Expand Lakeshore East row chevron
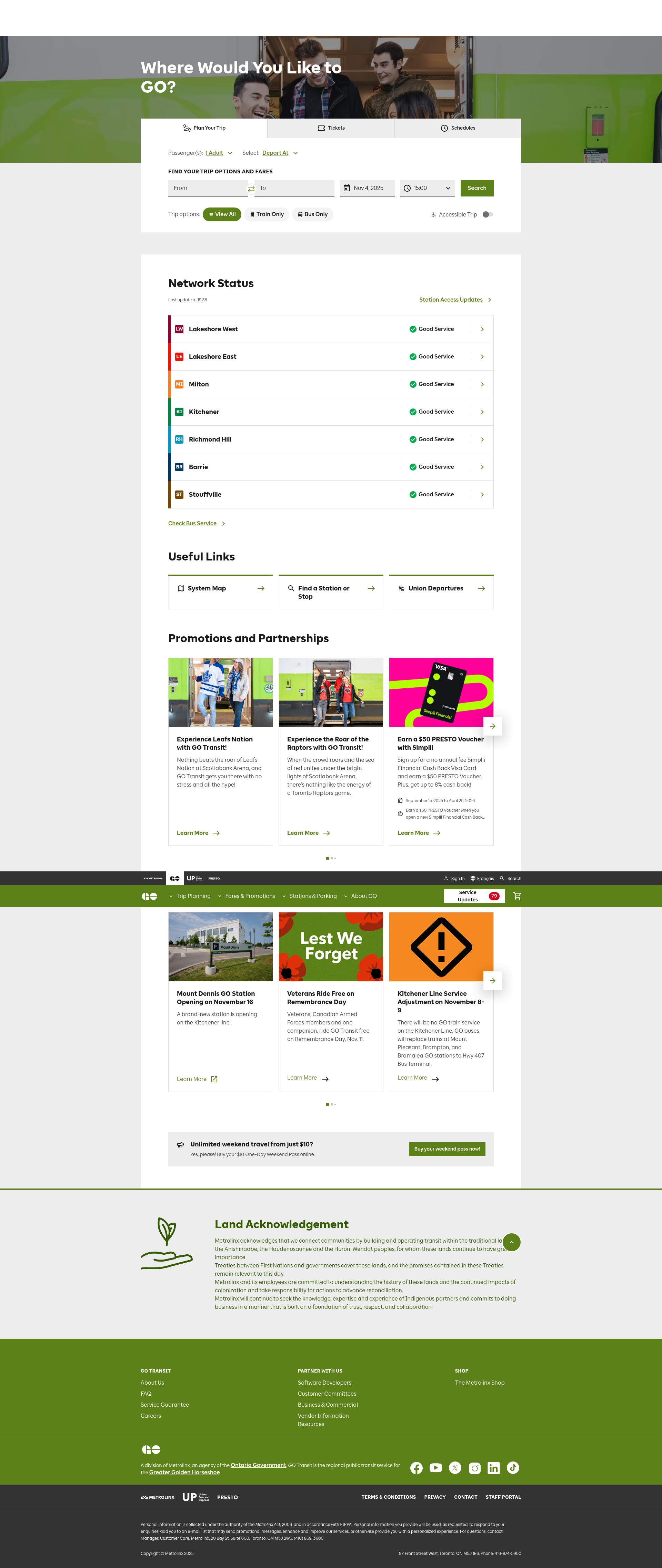This screenshot has height=1568, width=662. (x=482, y=357)
